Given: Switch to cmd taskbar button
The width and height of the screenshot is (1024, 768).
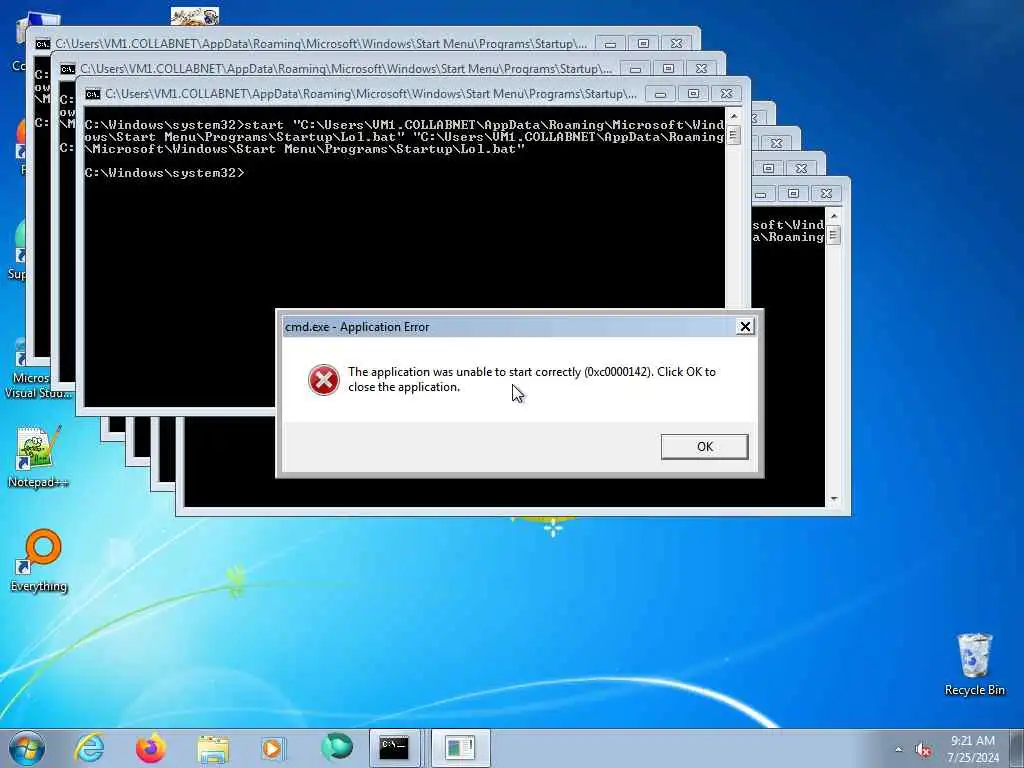Looking at the screenshot, I should pos(394,748).
